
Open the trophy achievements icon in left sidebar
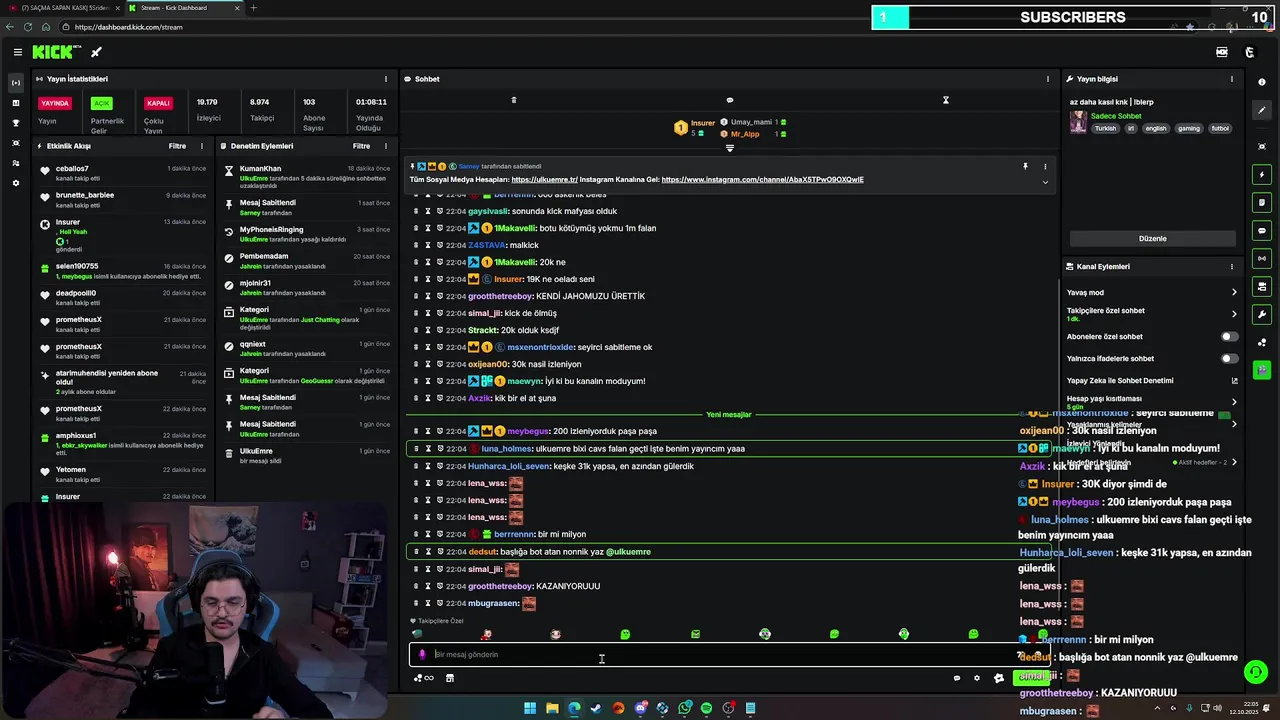click(15, 123)
